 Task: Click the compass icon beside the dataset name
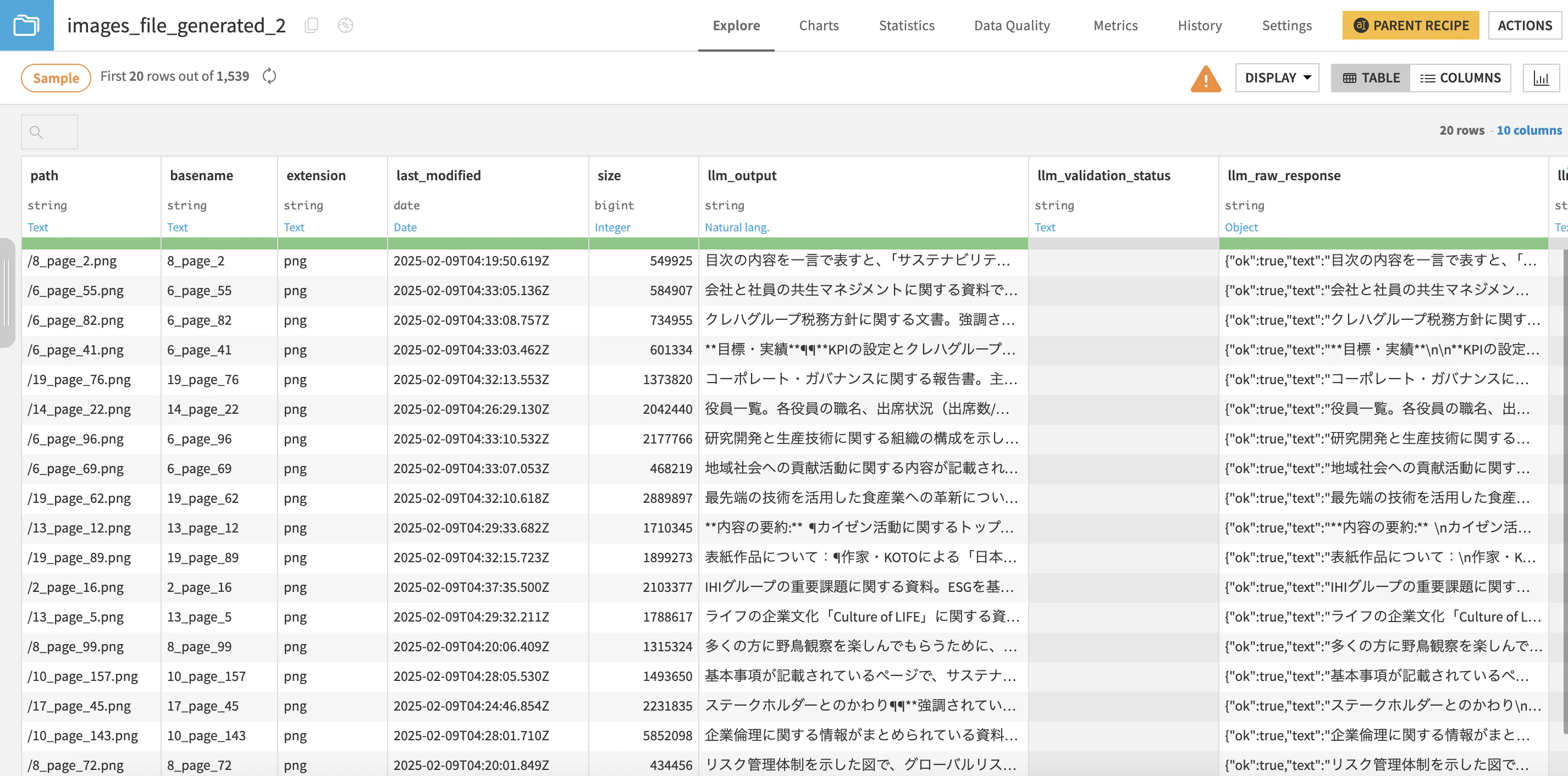[x=345, y=26]
